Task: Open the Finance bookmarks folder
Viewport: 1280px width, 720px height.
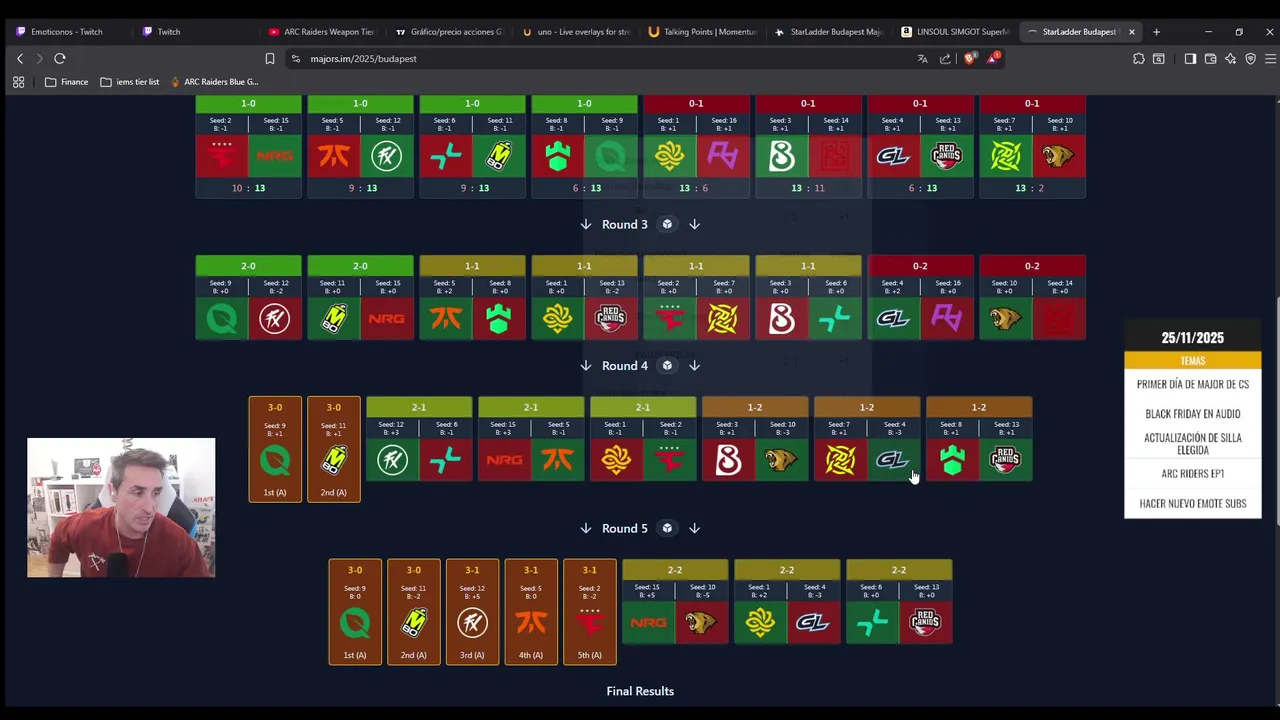Action: [66, 82]
